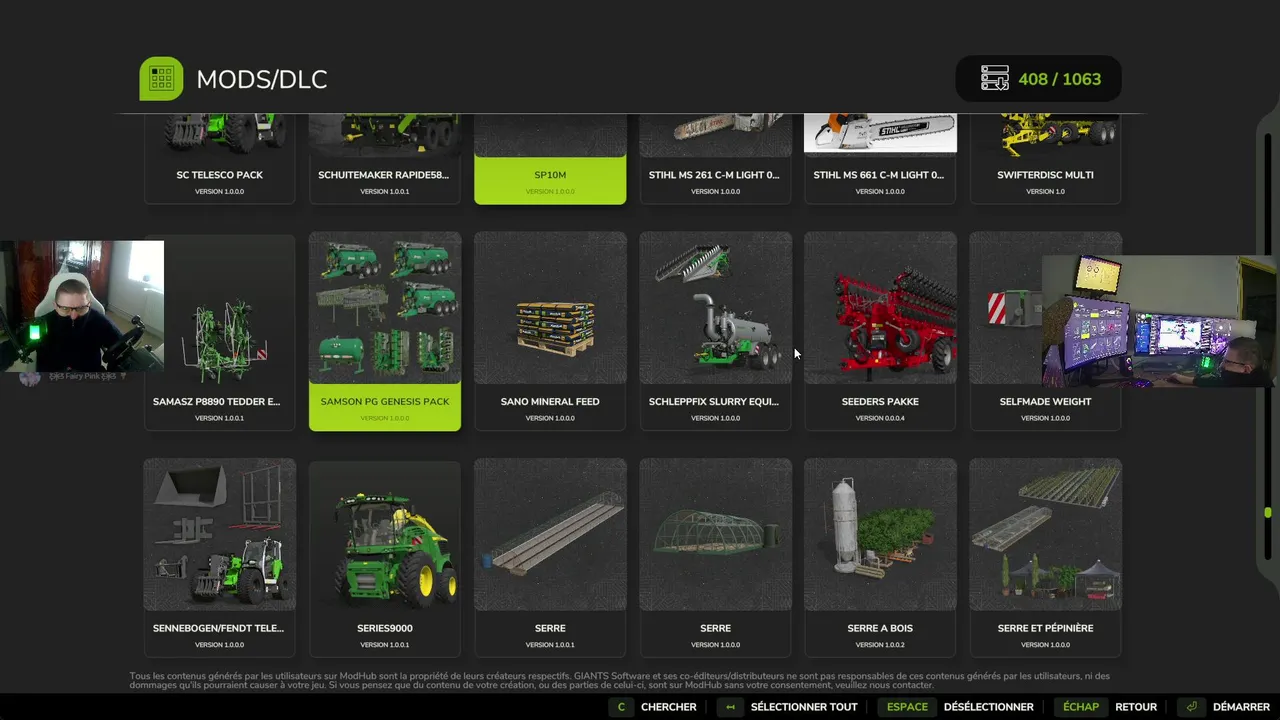This screenshot has width=1280, height=720.
Task: Select Sennebogen/Fendt Tele thumbnail
Action: point(220,534)
